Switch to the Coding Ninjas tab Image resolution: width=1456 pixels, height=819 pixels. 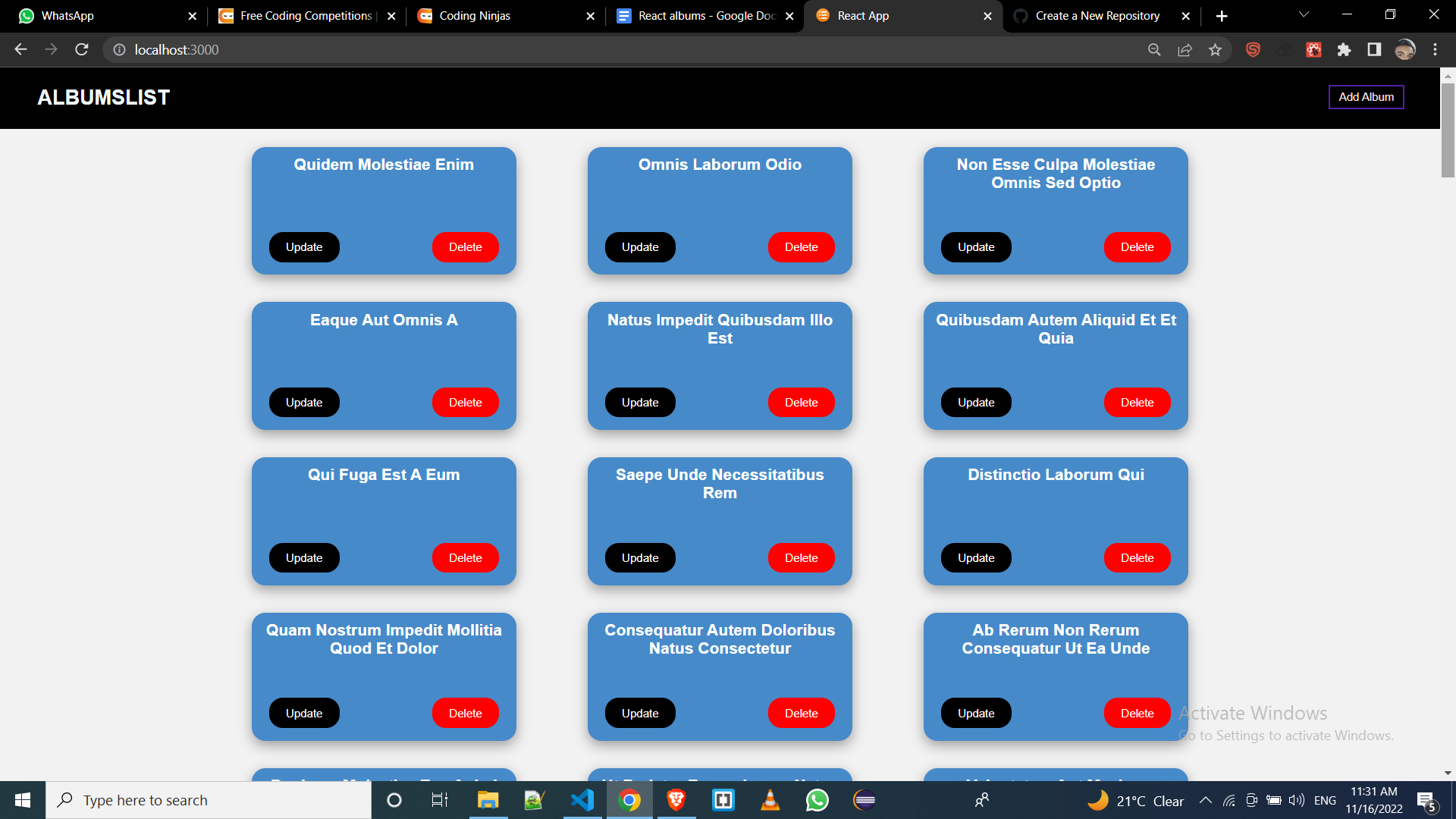(x=504, y=16)
